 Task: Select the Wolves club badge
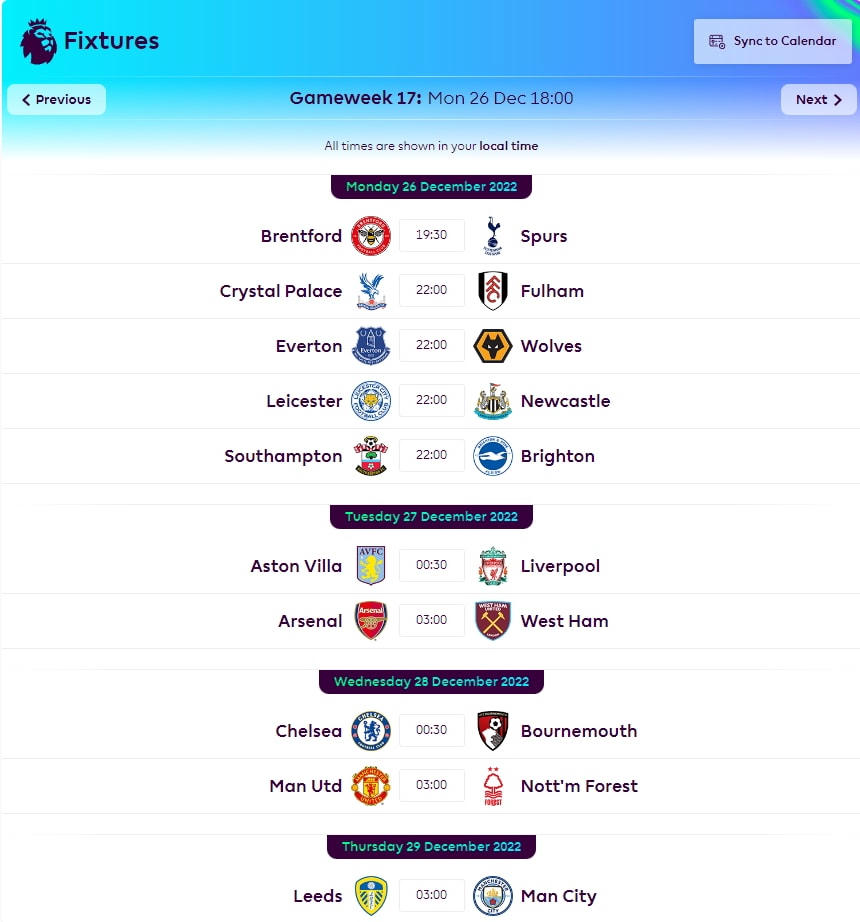point(492,346)
